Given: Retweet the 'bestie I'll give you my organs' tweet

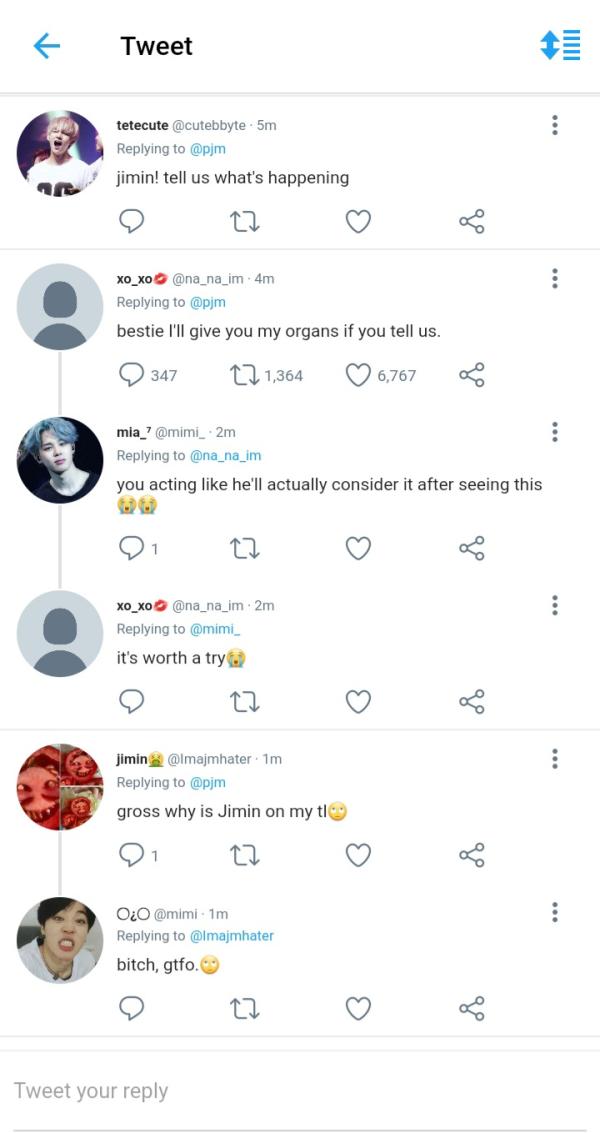Looking at the screenshot, I should 245,375.
